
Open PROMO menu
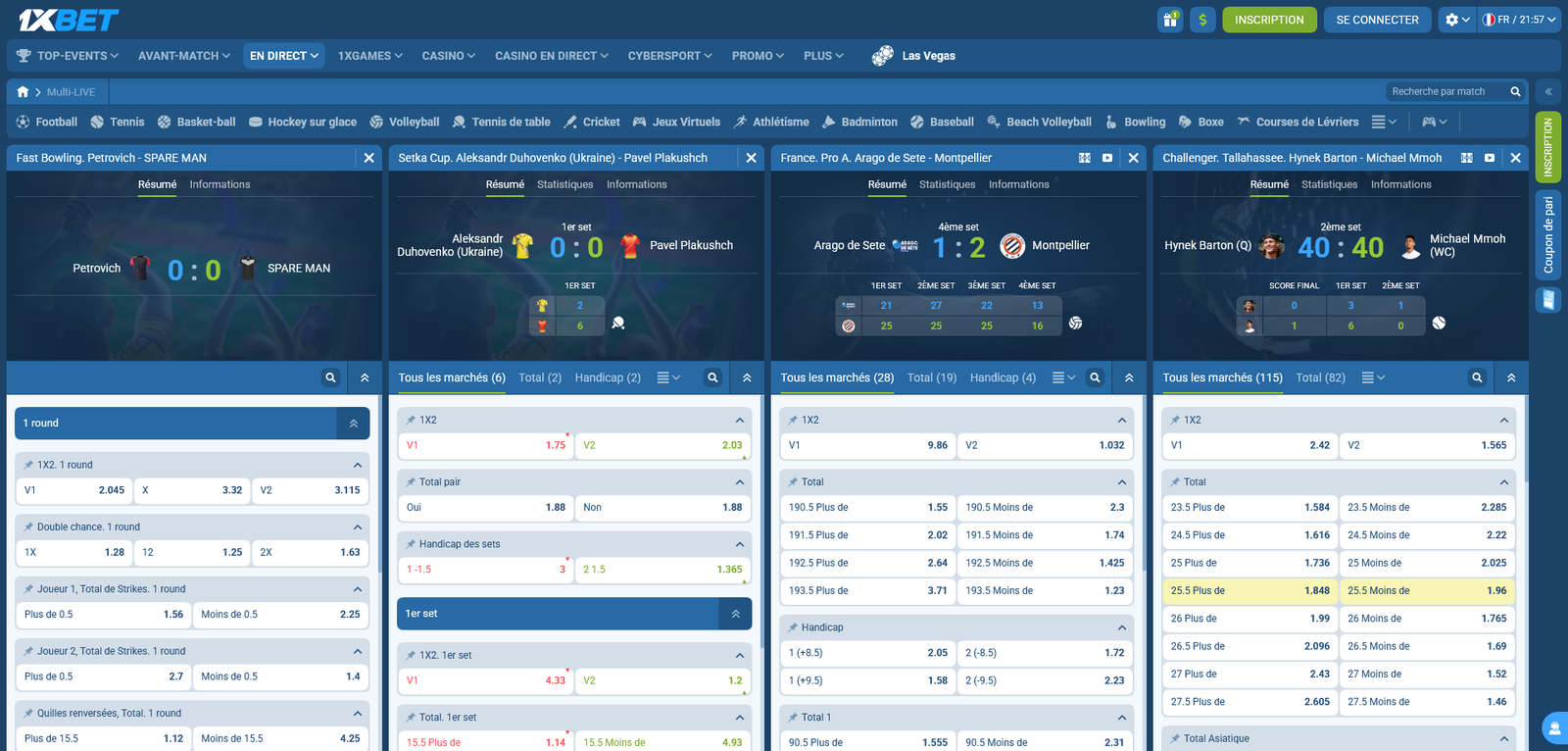(758, 56)
